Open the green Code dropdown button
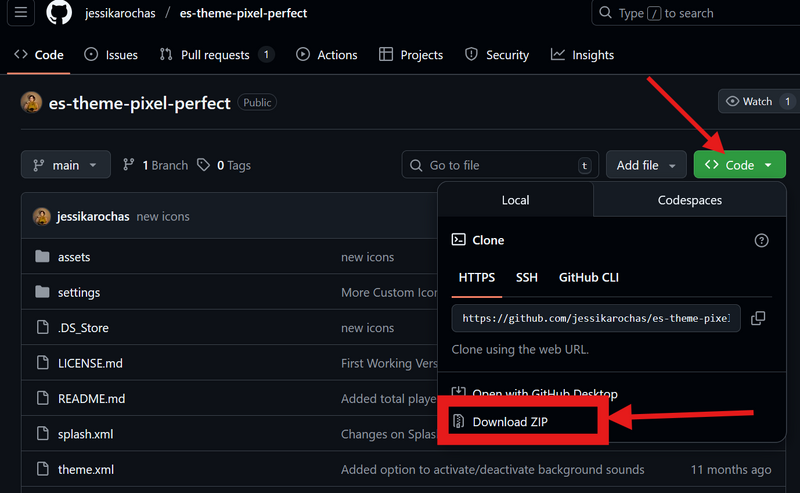This screenshot has width=800, height=493. click(739, 165)
